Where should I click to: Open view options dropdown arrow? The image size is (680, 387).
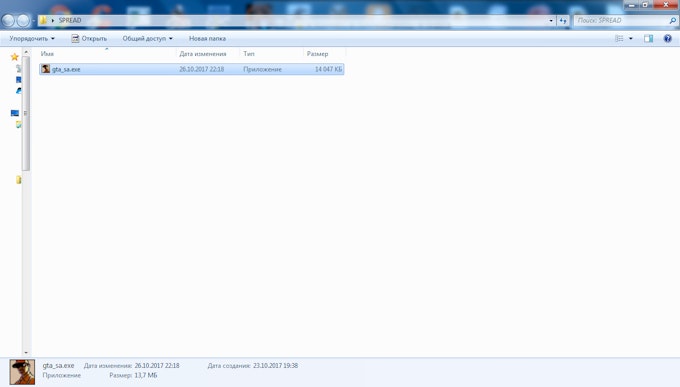click(631, 39)
